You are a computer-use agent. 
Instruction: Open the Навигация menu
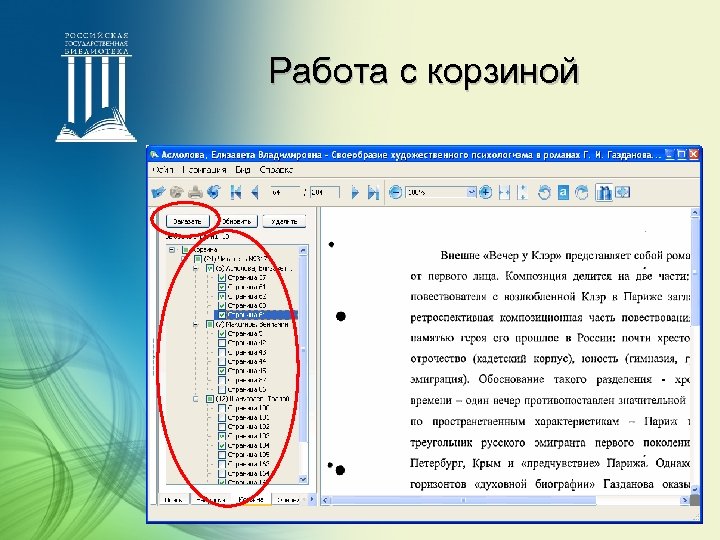point(204,170)
